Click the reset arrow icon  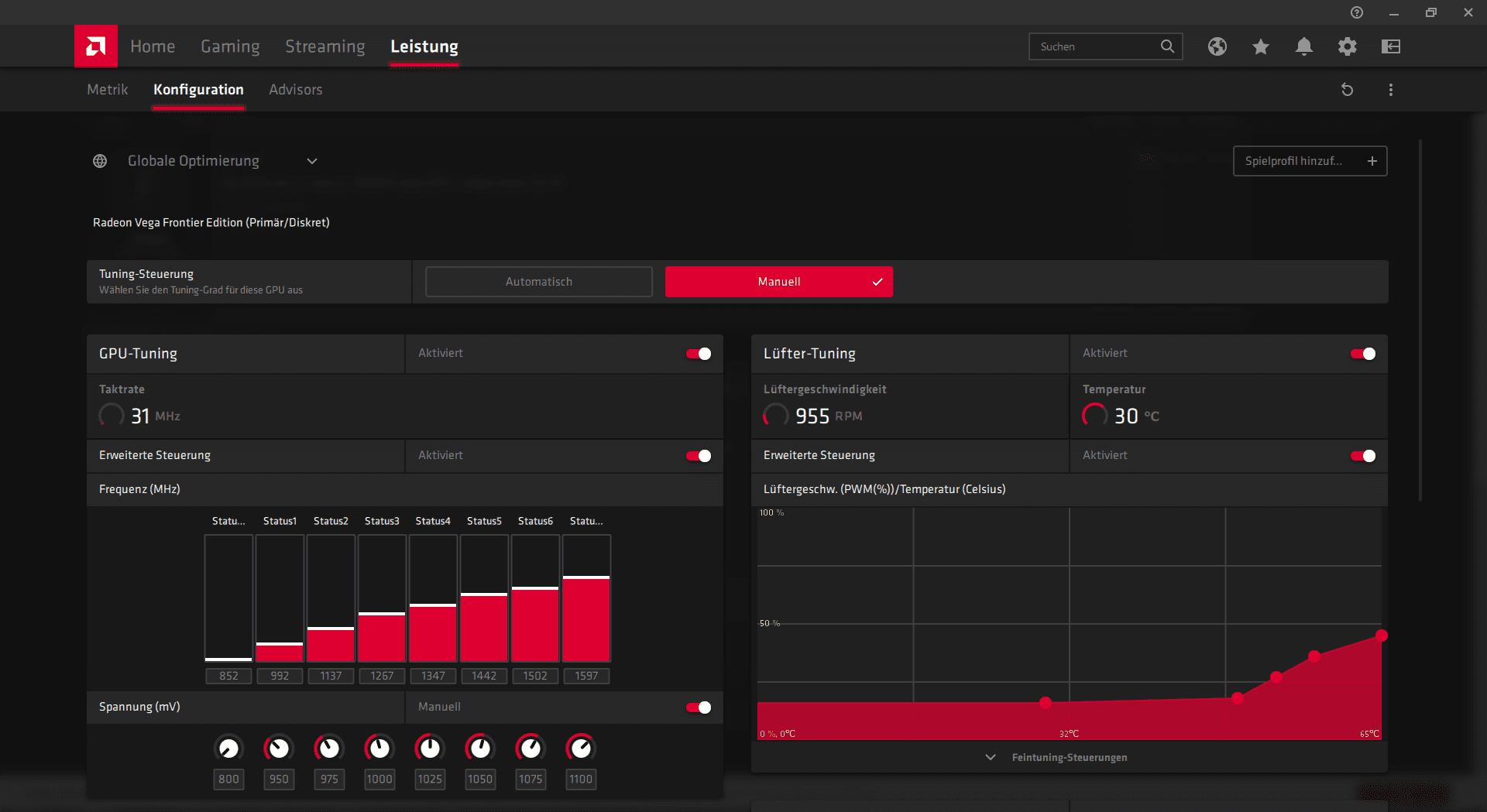[1348, 90]
